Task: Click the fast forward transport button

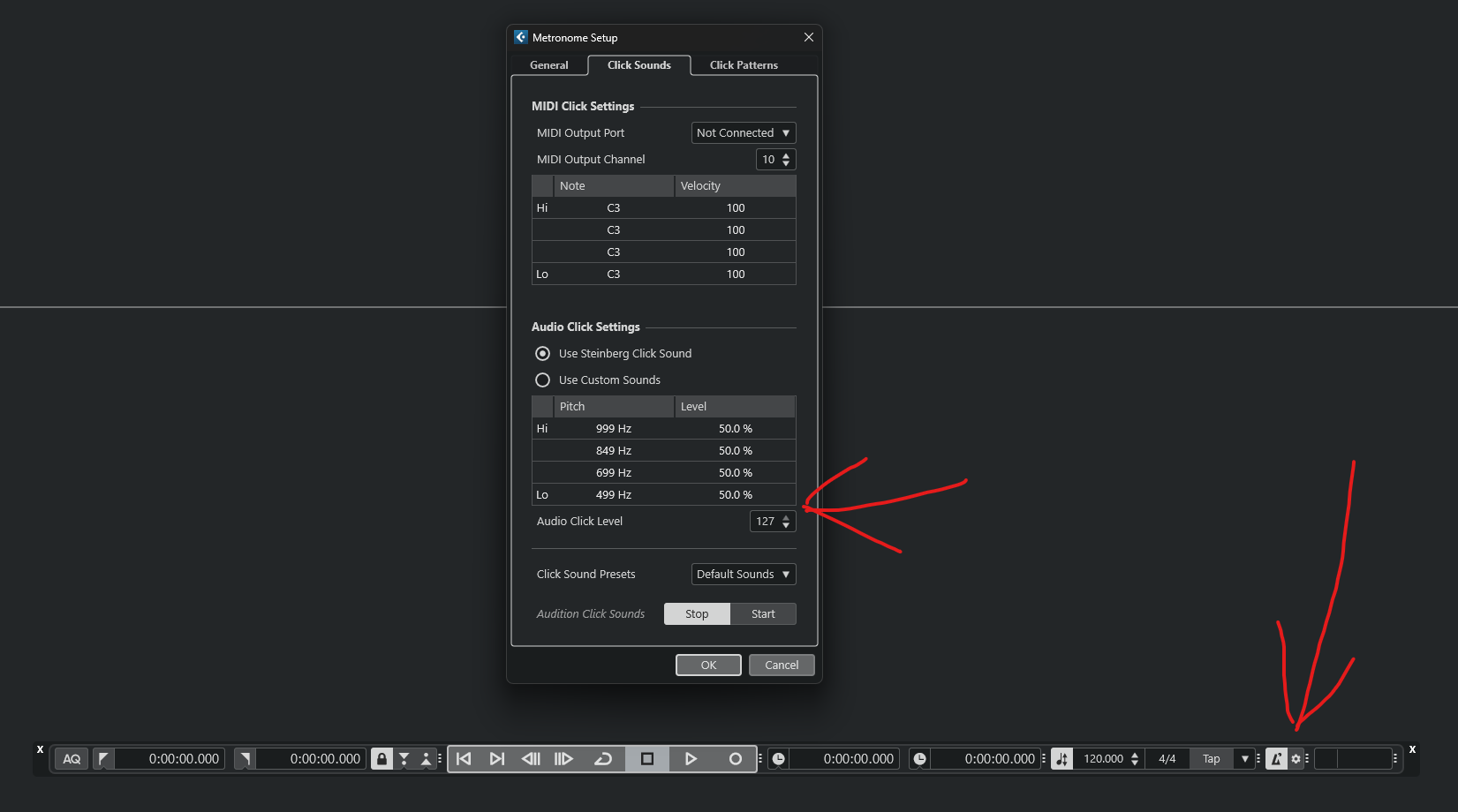Action: click(x=563, y=759)
